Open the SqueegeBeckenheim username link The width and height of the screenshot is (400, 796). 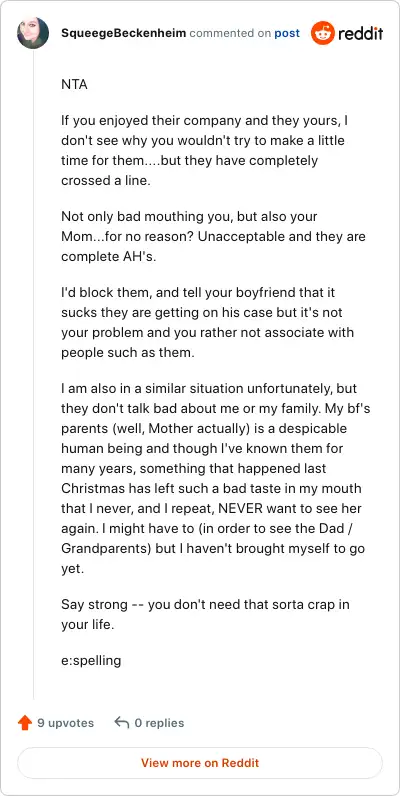click(124, 34)
